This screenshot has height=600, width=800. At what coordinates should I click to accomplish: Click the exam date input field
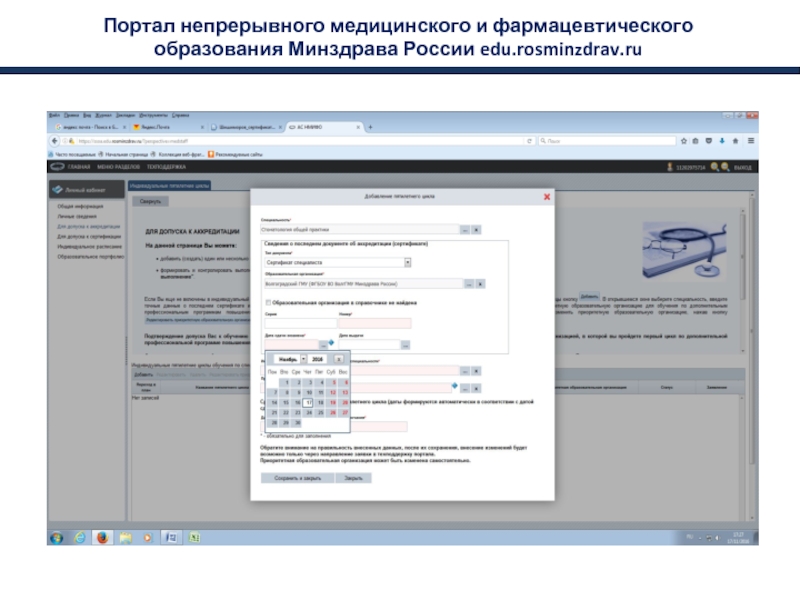point(291,344)
